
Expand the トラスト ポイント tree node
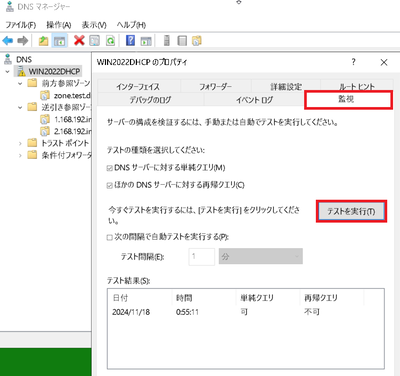20,143
